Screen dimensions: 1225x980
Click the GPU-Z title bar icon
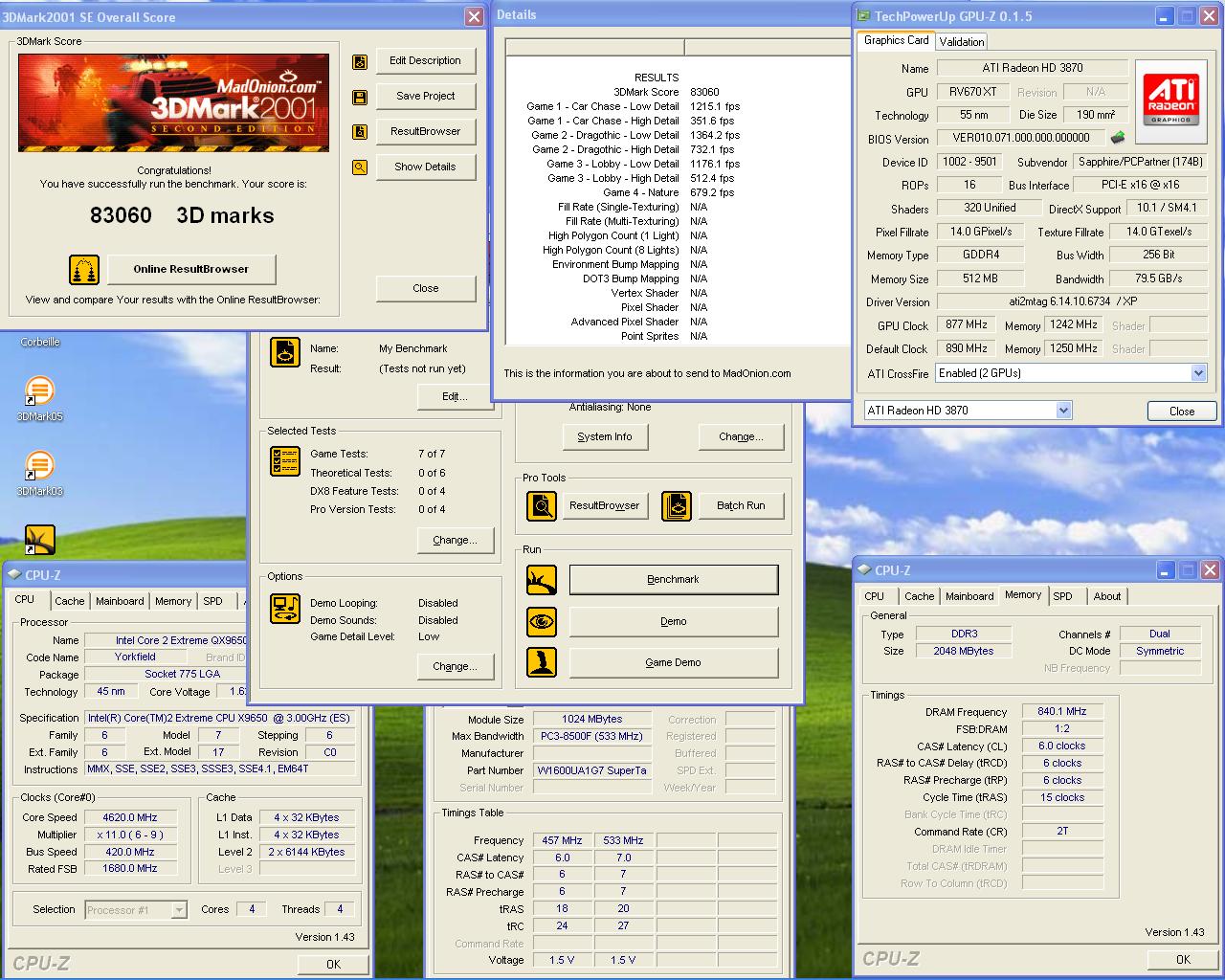(863, 15)
